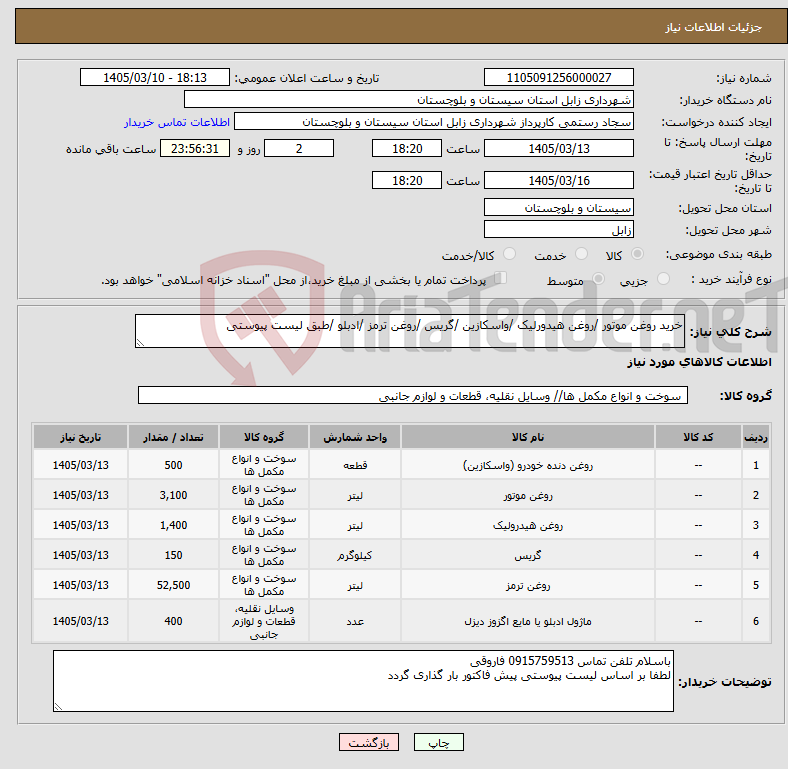Click the remaining days field showing 2

click(299, 148)
